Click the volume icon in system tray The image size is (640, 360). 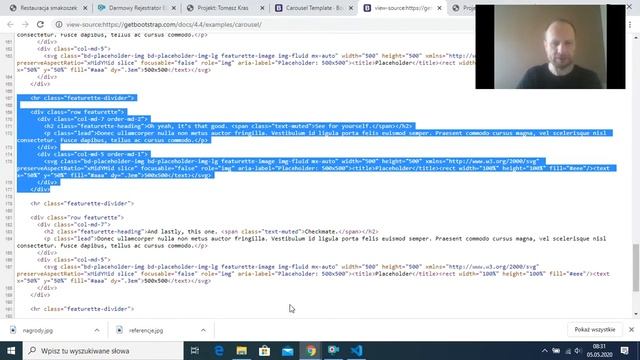[x=578, y=351]
